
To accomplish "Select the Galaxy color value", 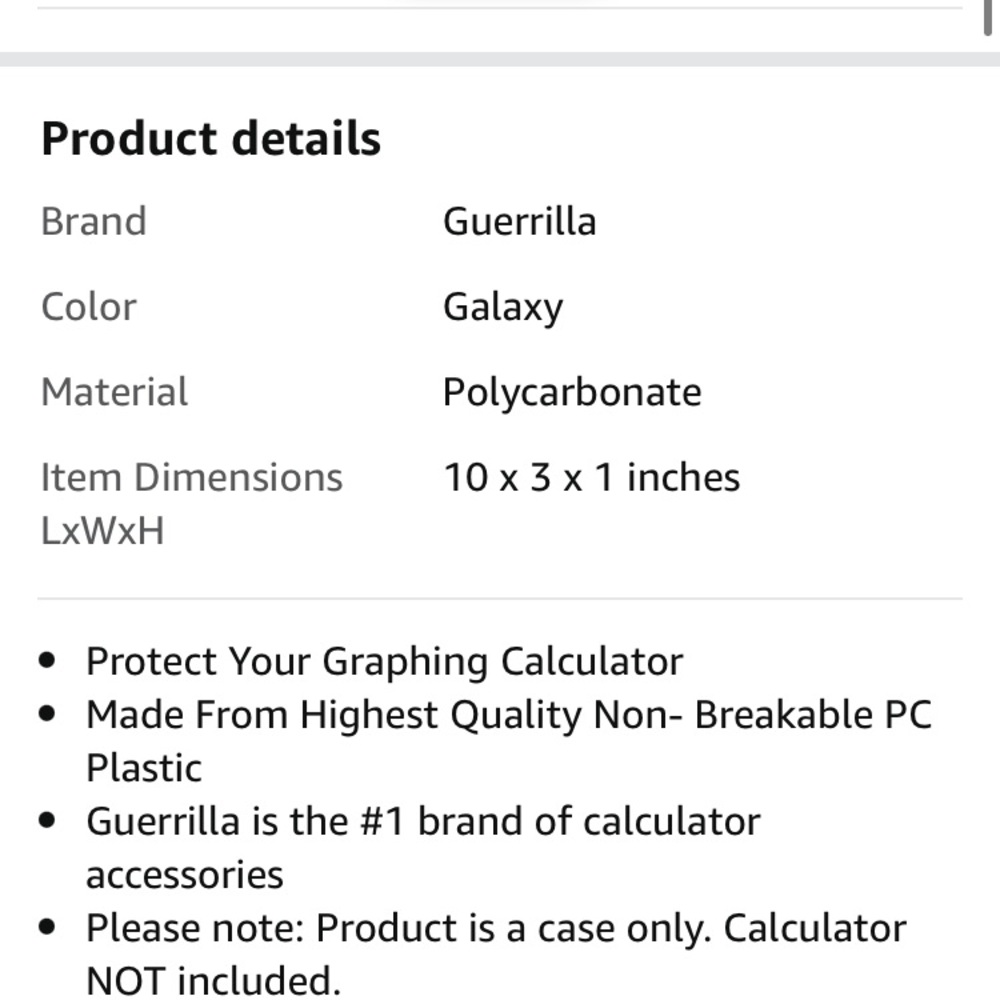I will click(503, 307).
